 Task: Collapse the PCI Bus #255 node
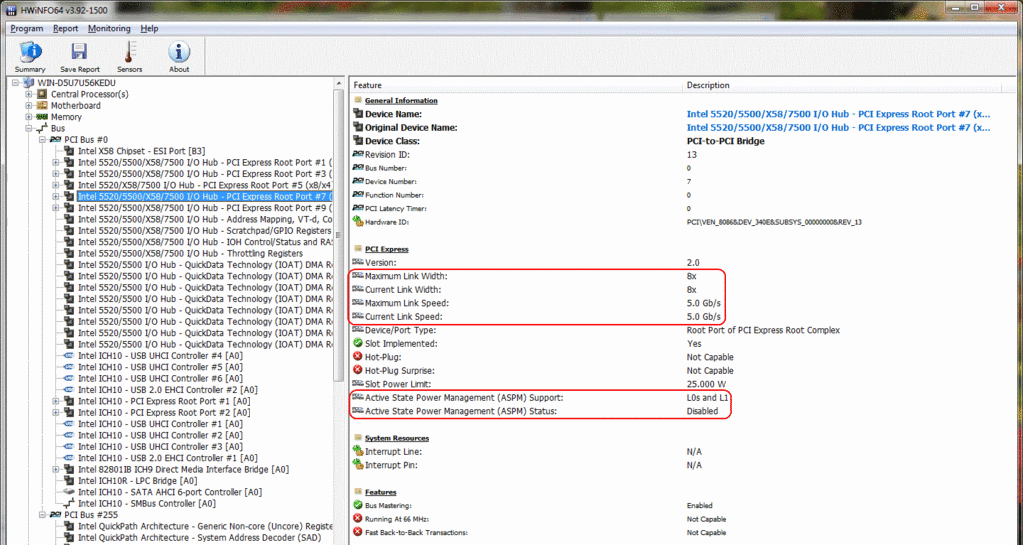[x=43, y=515]
